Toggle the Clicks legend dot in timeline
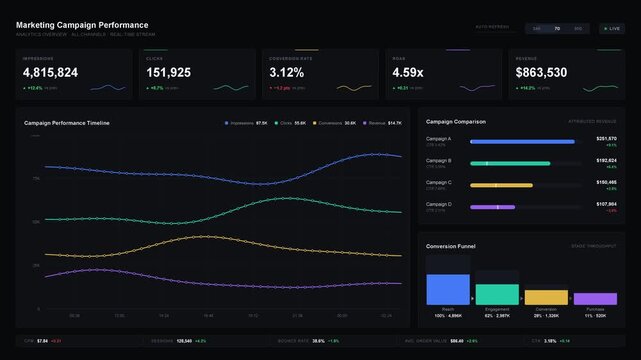 276,123
